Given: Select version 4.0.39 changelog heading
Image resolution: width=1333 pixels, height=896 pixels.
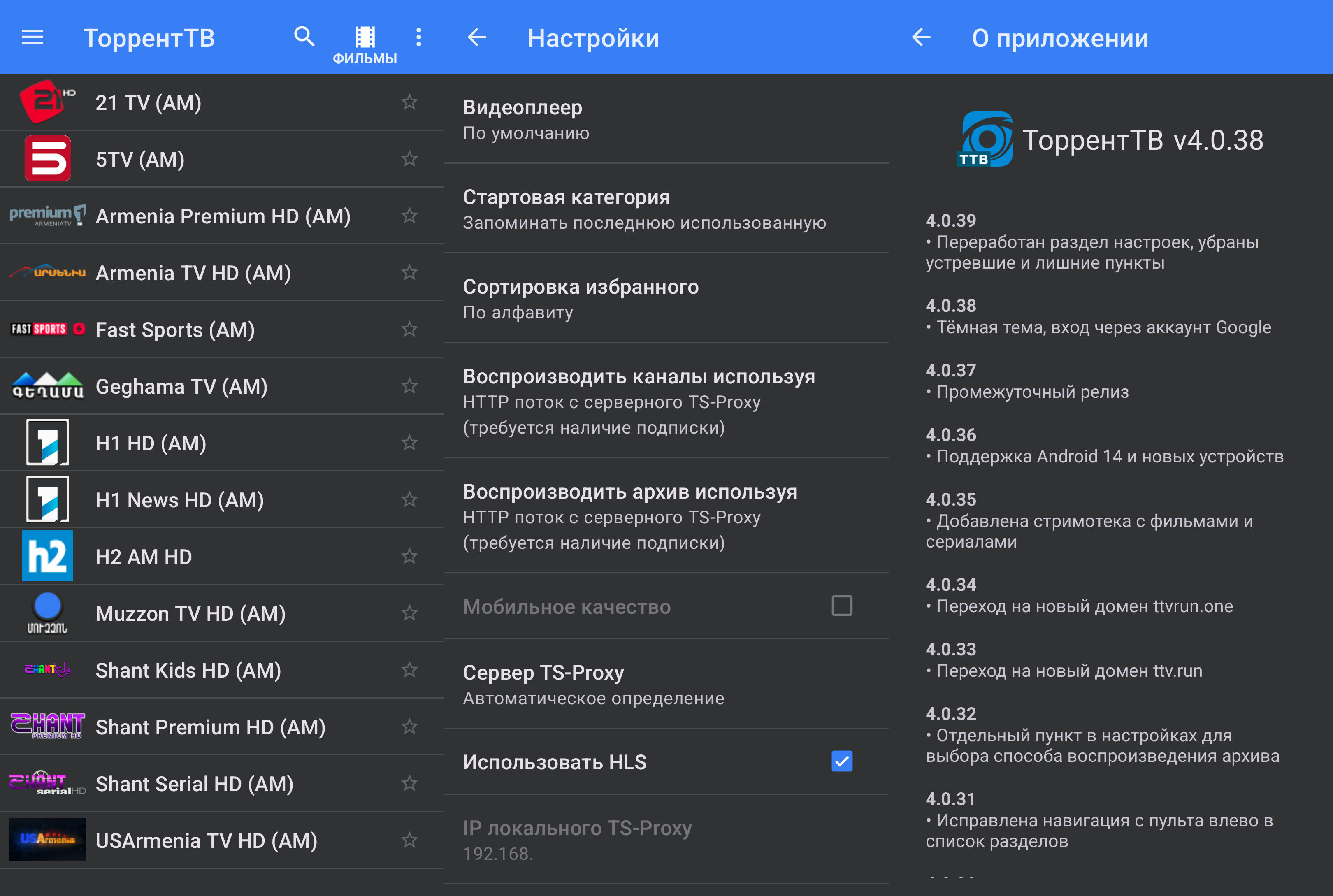Looking at the screenshot, I should pyautogui.click(x=951, y=220).
